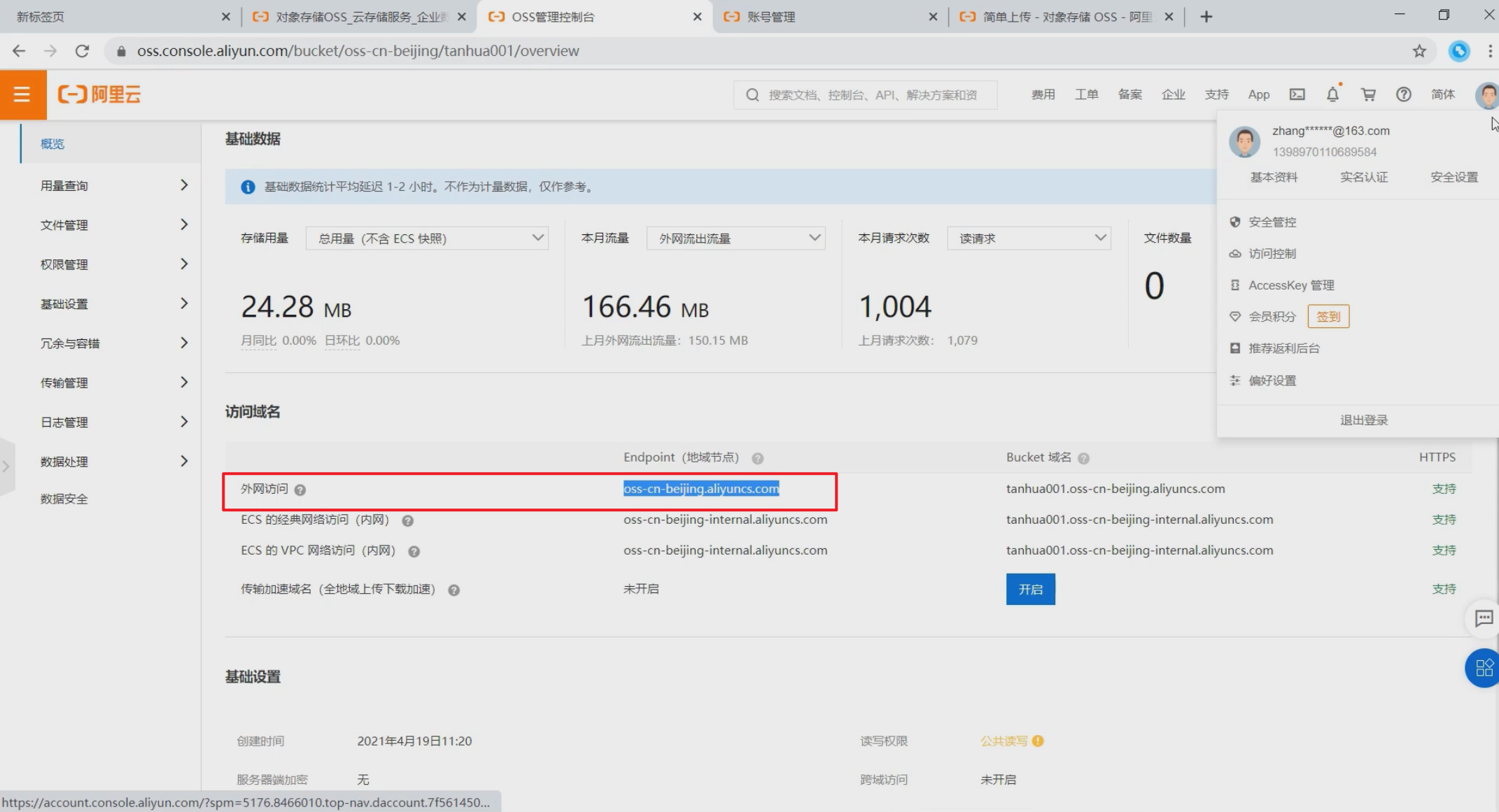Open the 外网流出流量 dropdown
This screenshot has width=1499, height=812.
pyautogui.click(x=736, y=238)
